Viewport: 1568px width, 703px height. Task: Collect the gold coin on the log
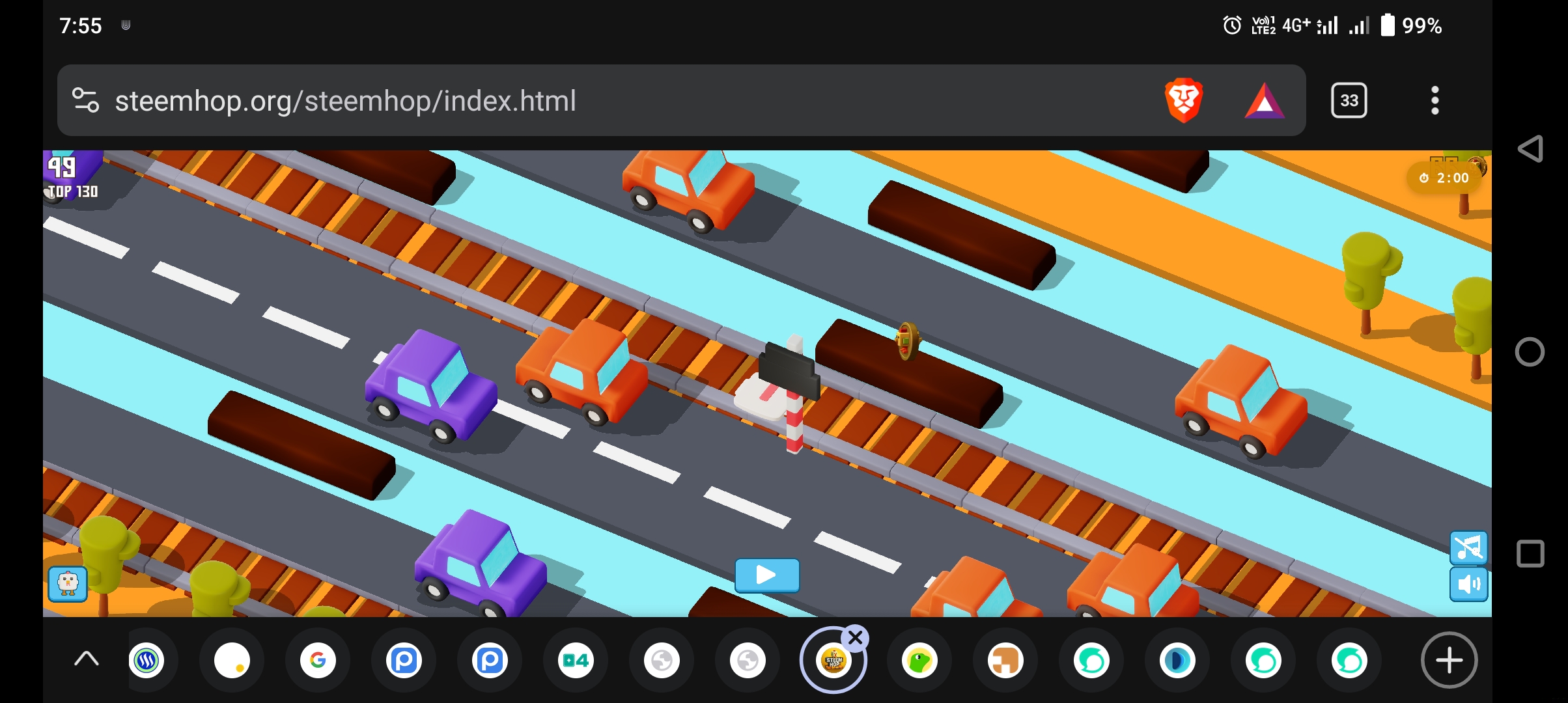click(x=906, y=340)
